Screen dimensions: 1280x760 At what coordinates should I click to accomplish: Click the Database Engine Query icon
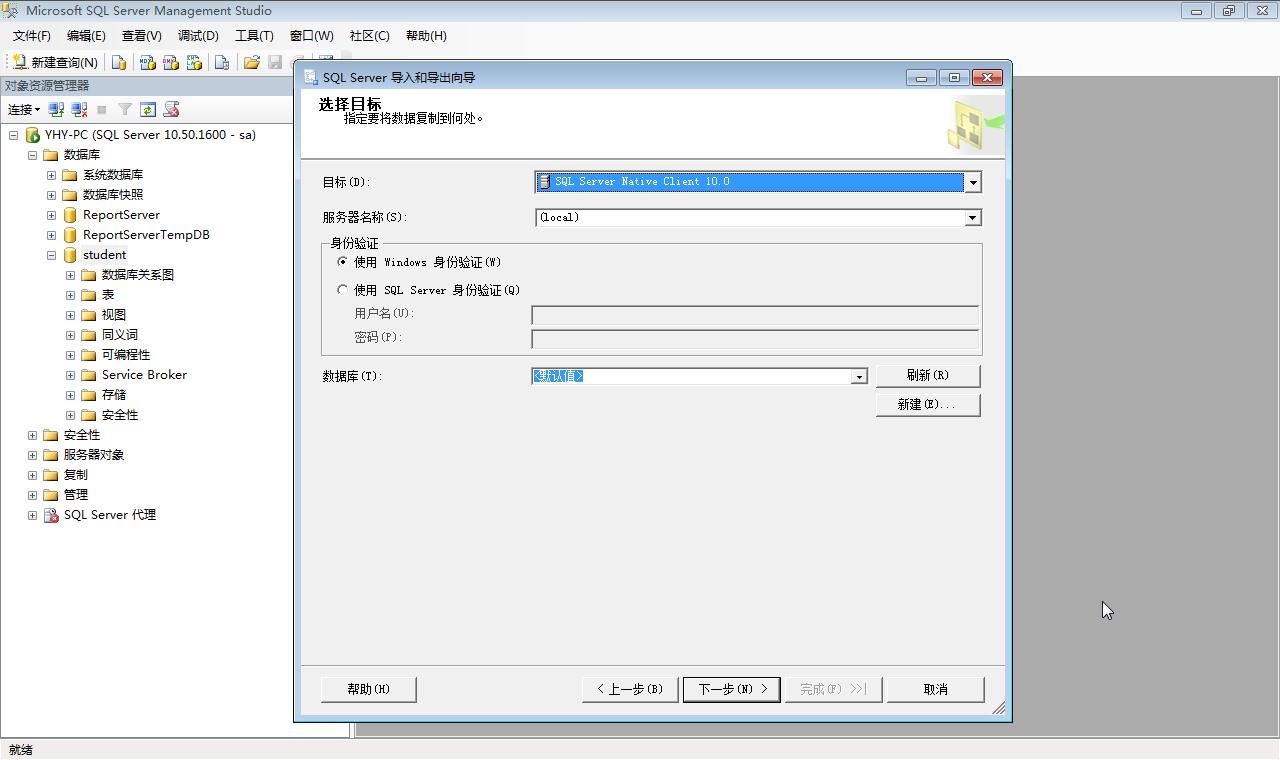[x=119, y=62]
